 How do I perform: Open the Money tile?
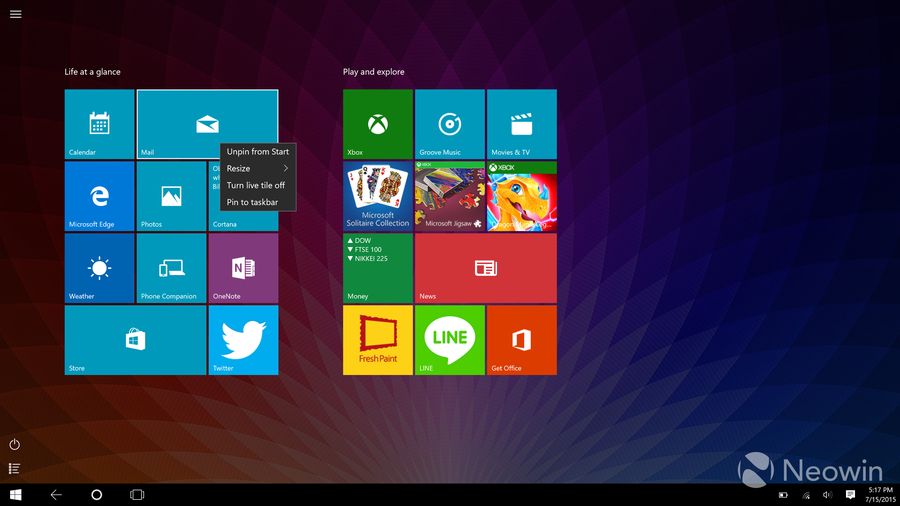(378, 268)
